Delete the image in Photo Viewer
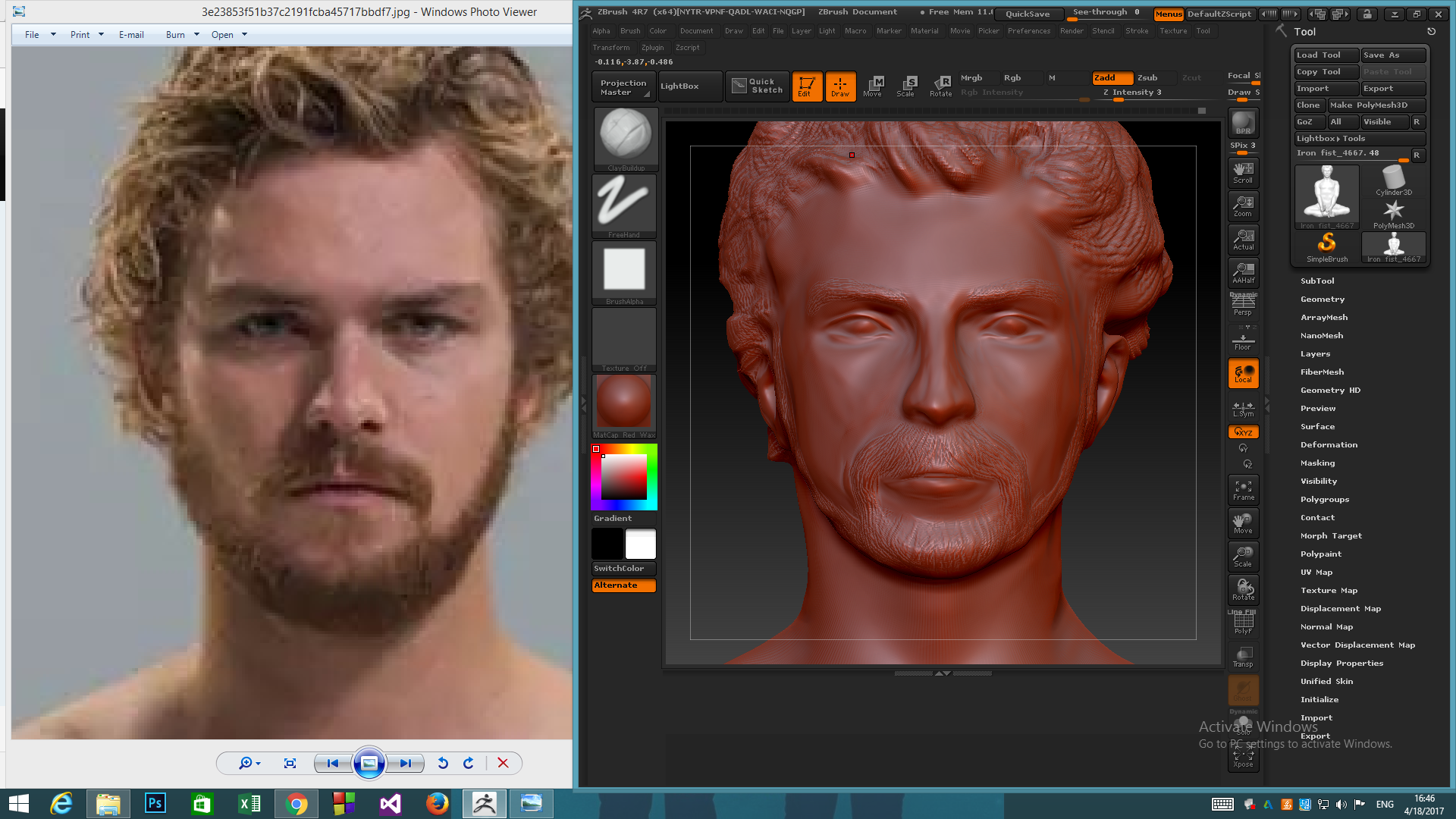This screenshot has width=1456, height=819. click(x=503, y=763)
